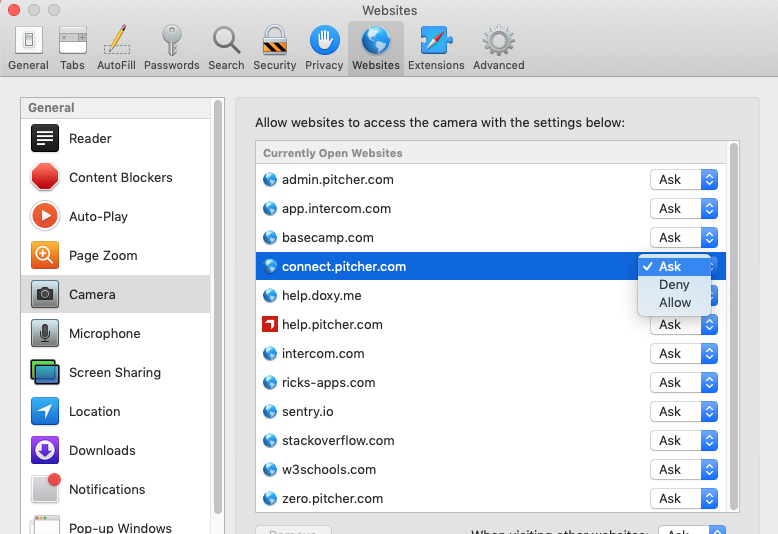
Task: Select Screen Sharing in the sidebar
Action: click(x=116, y=373)
